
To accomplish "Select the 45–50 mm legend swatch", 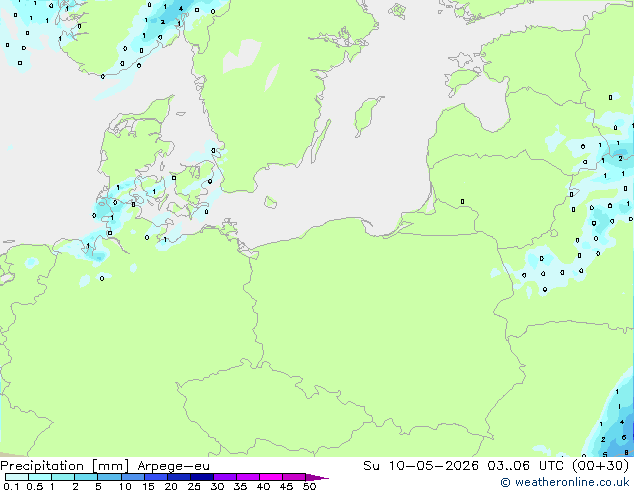I will click(294, 477).
